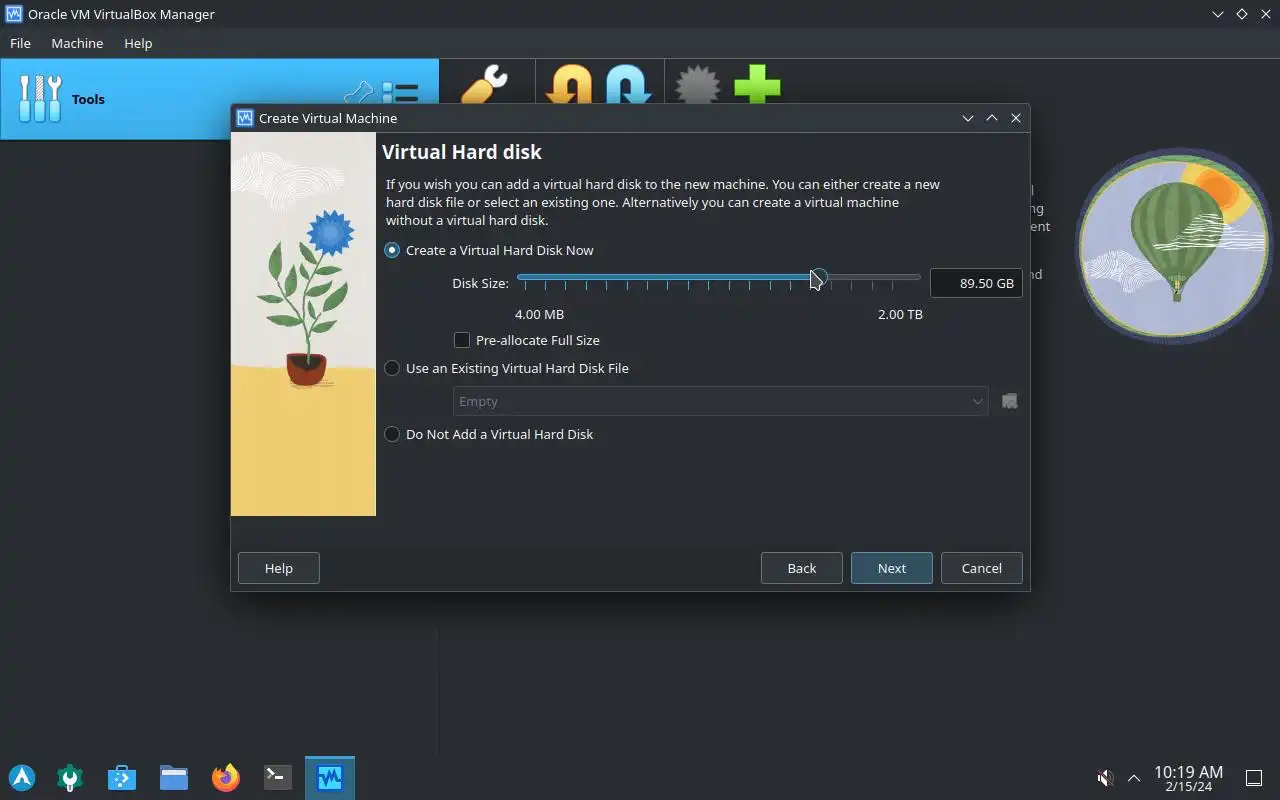Select the Tools entry in VirtualBox Manager
Image resolution: width=1280 pixels, height=800 pixels.
[219, 99]
